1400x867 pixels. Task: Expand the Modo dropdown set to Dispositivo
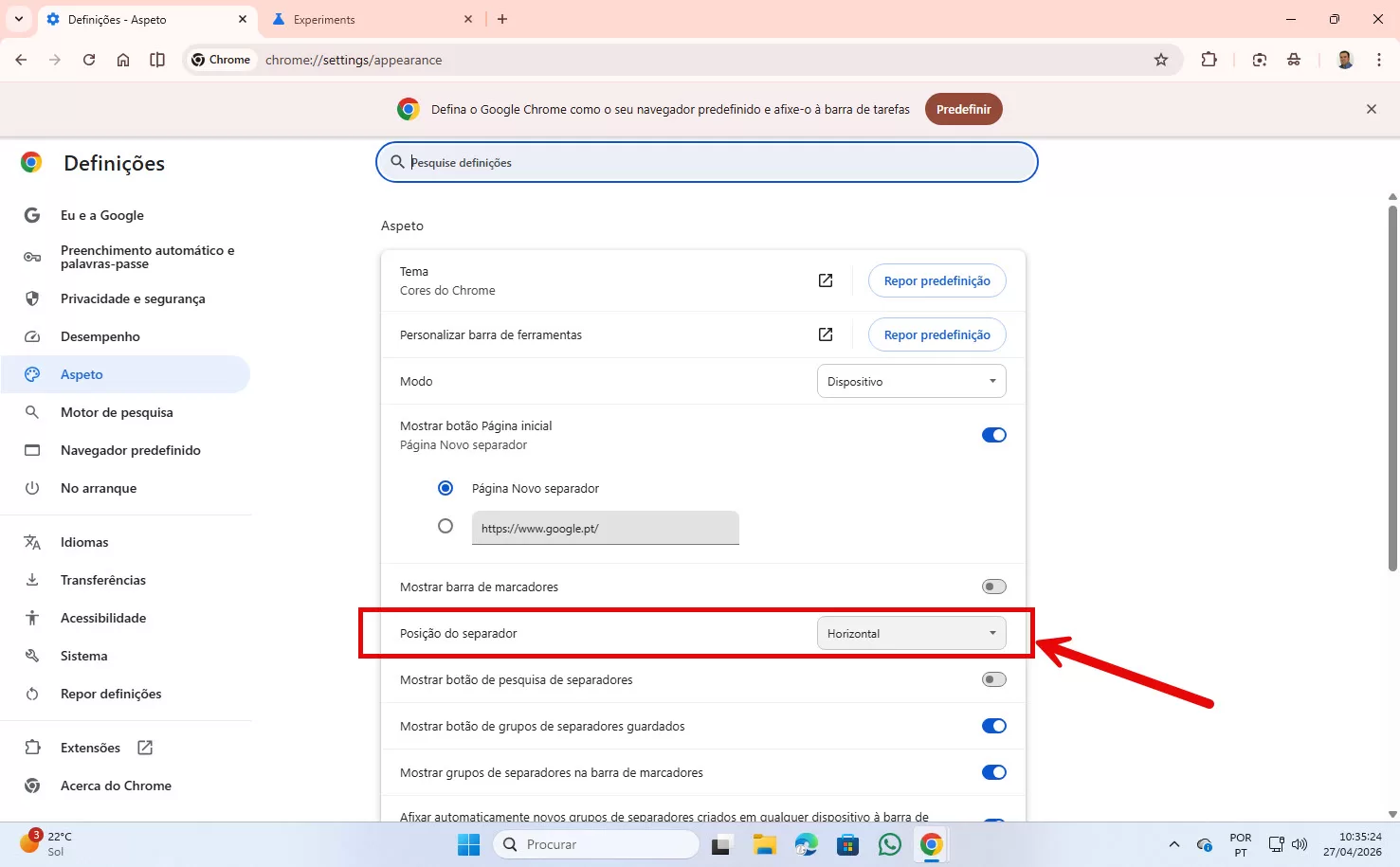point(911,382)
